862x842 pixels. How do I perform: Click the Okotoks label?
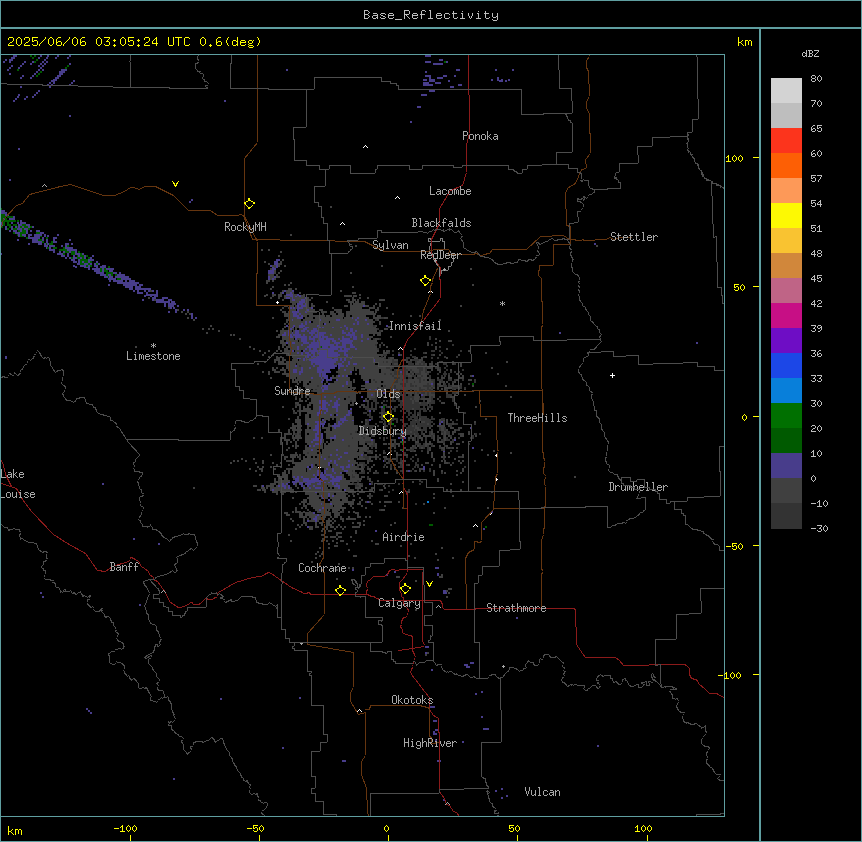[x=412, y=700]
